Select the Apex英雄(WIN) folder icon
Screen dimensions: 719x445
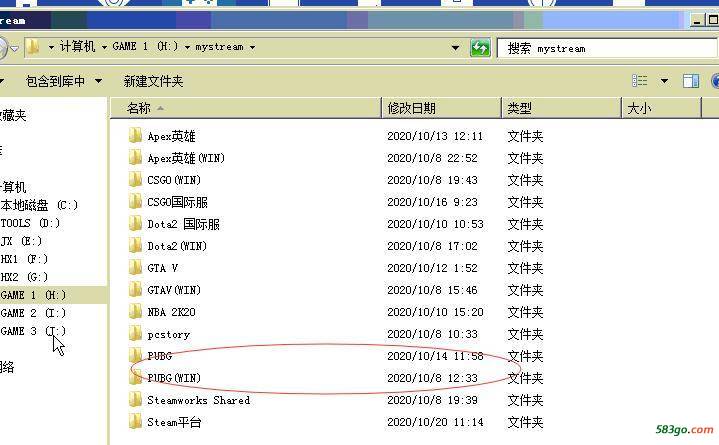[x=135, y=158]
